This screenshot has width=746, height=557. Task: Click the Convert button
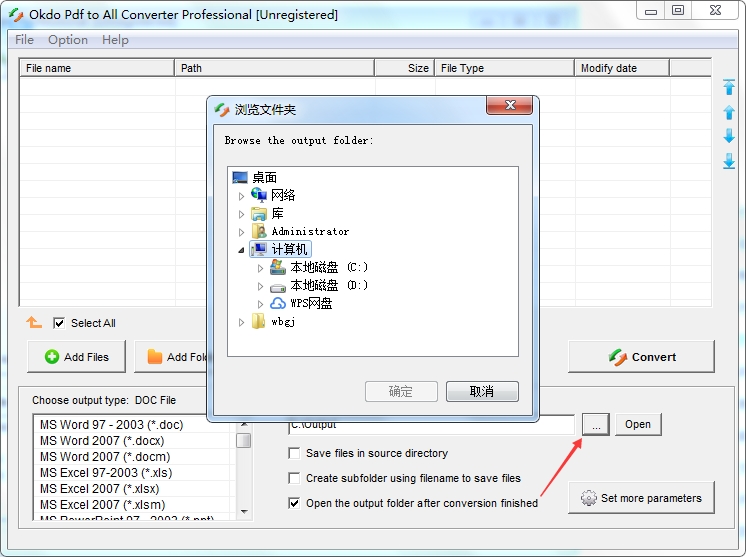tap(641, 356)
